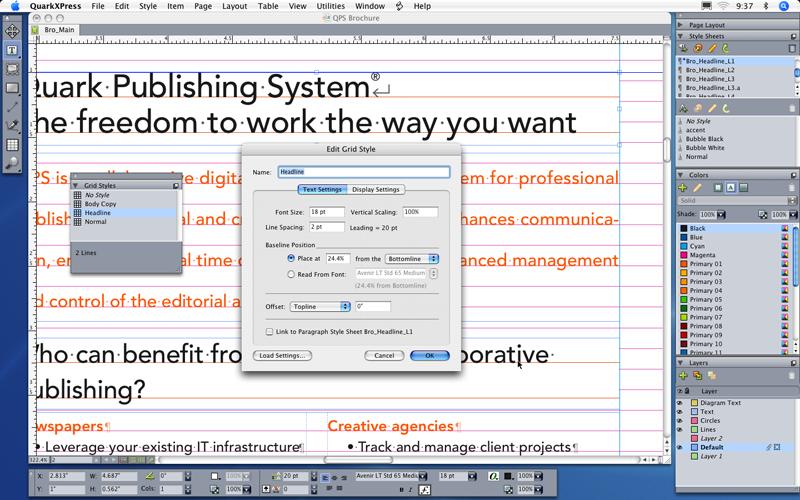Switch to Text Settings tab

pyautogui.click(x=322, y=189)
